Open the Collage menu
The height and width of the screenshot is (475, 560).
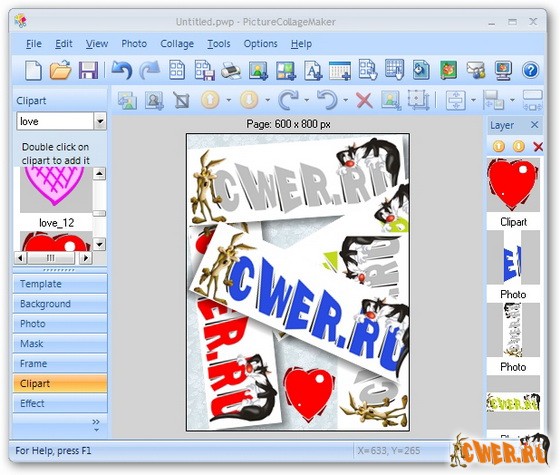(177, 44)
